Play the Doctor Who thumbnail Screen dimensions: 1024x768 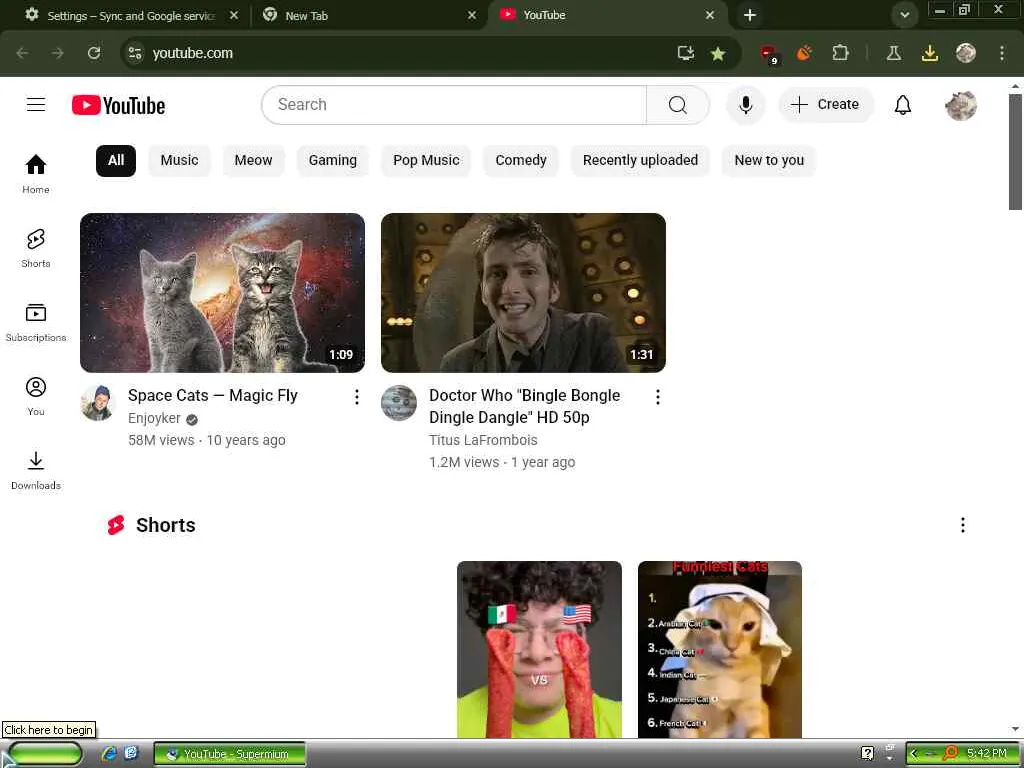pos(523,293)
